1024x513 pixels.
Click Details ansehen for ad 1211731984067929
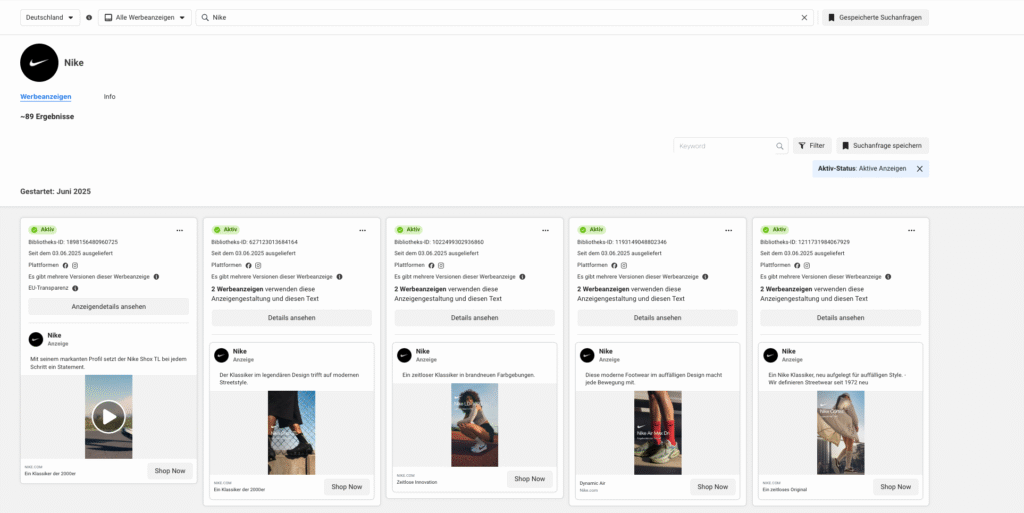(840, 318)
